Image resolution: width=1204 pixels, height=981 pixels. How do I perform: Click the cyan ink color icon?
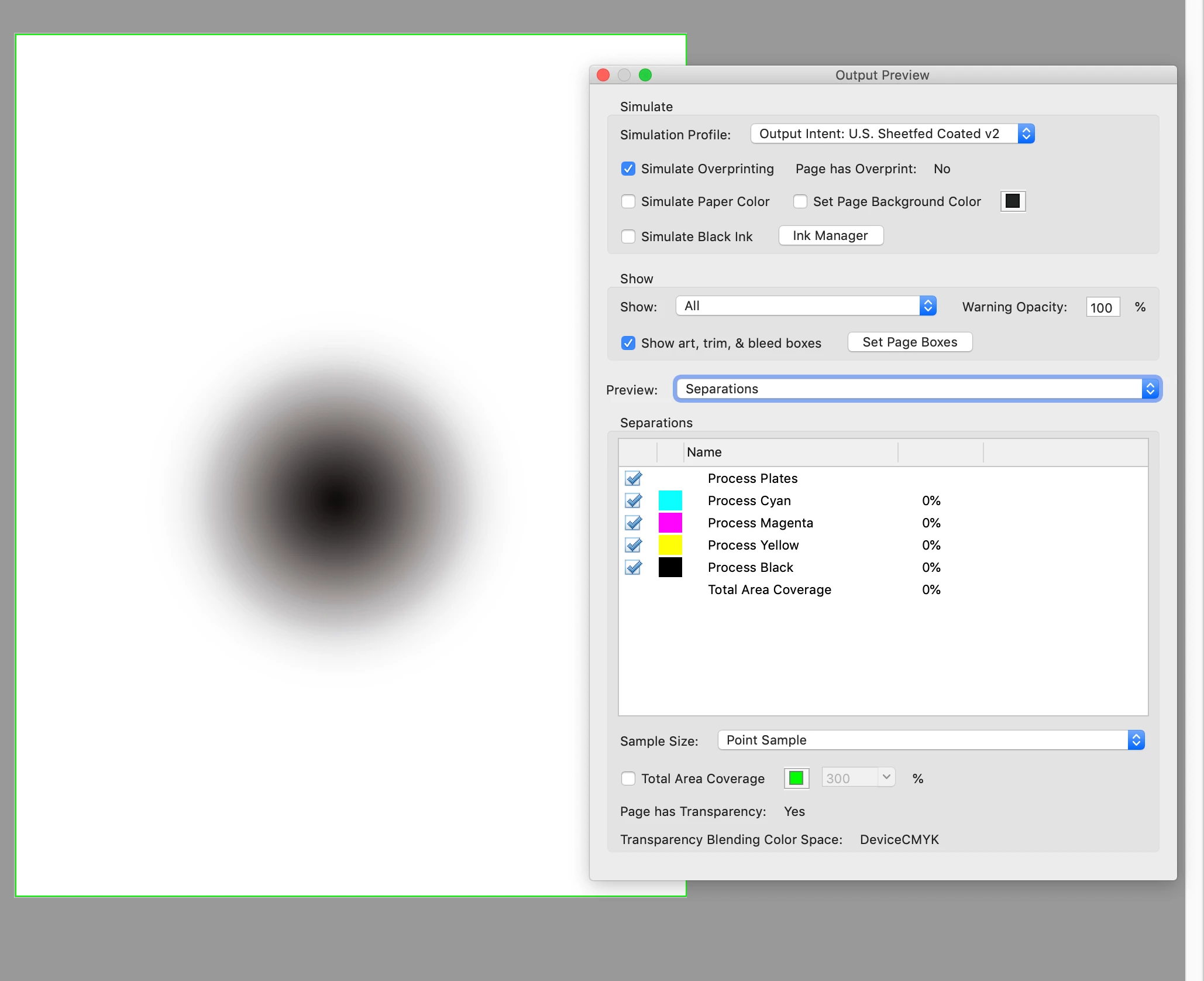coord(670,501)
